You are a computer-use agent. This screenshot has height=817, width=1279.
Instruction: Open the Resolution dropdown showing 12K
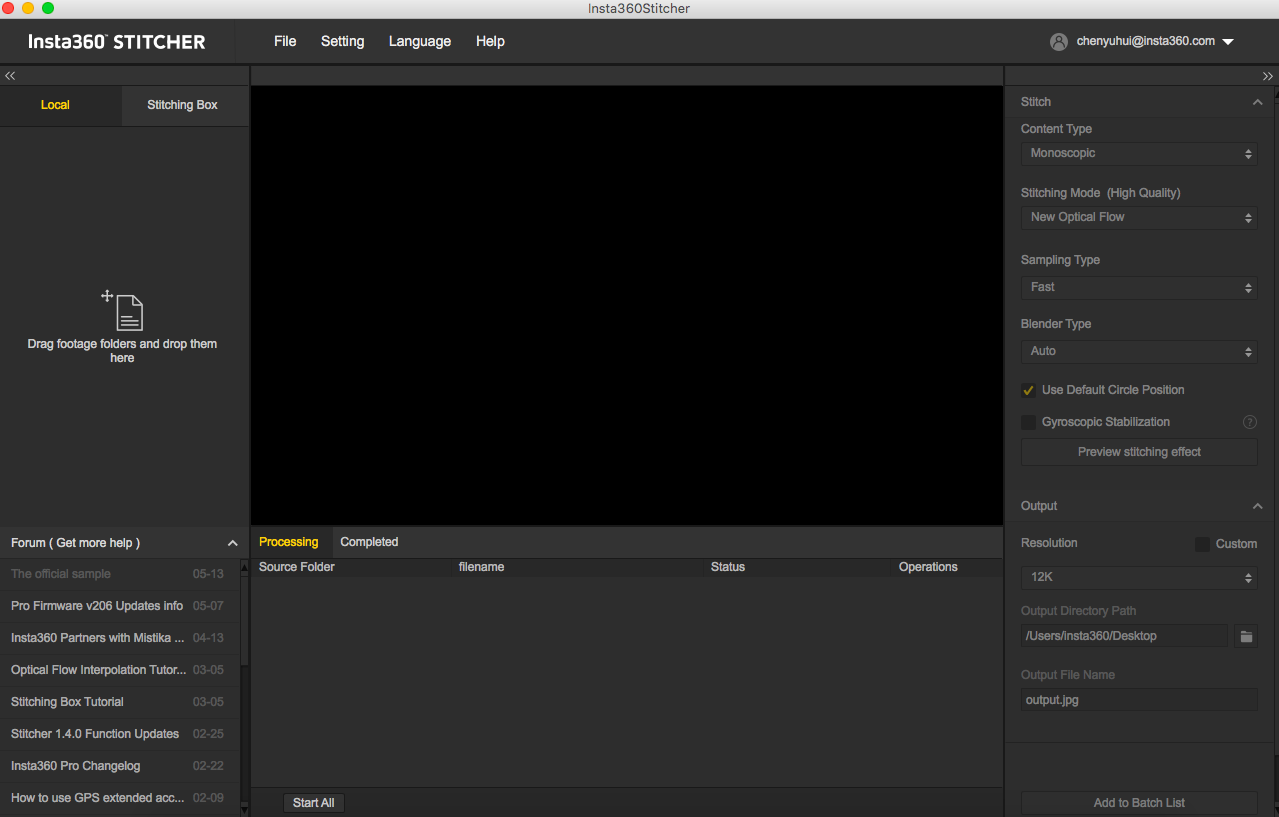1139,577
